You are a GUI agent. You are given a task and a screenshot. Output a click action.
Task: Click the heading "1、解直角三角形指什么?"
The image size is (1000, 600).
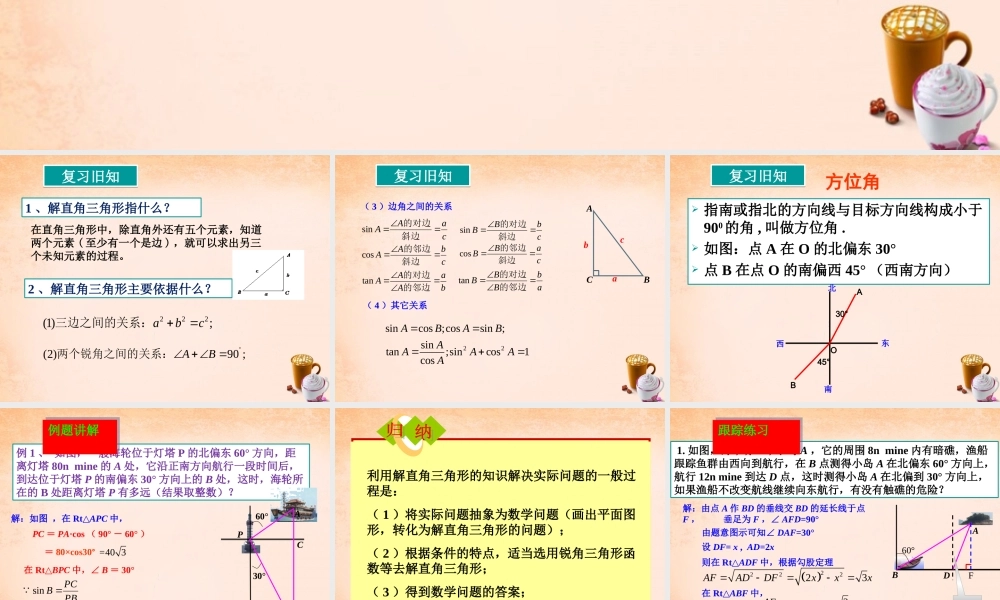112,208
